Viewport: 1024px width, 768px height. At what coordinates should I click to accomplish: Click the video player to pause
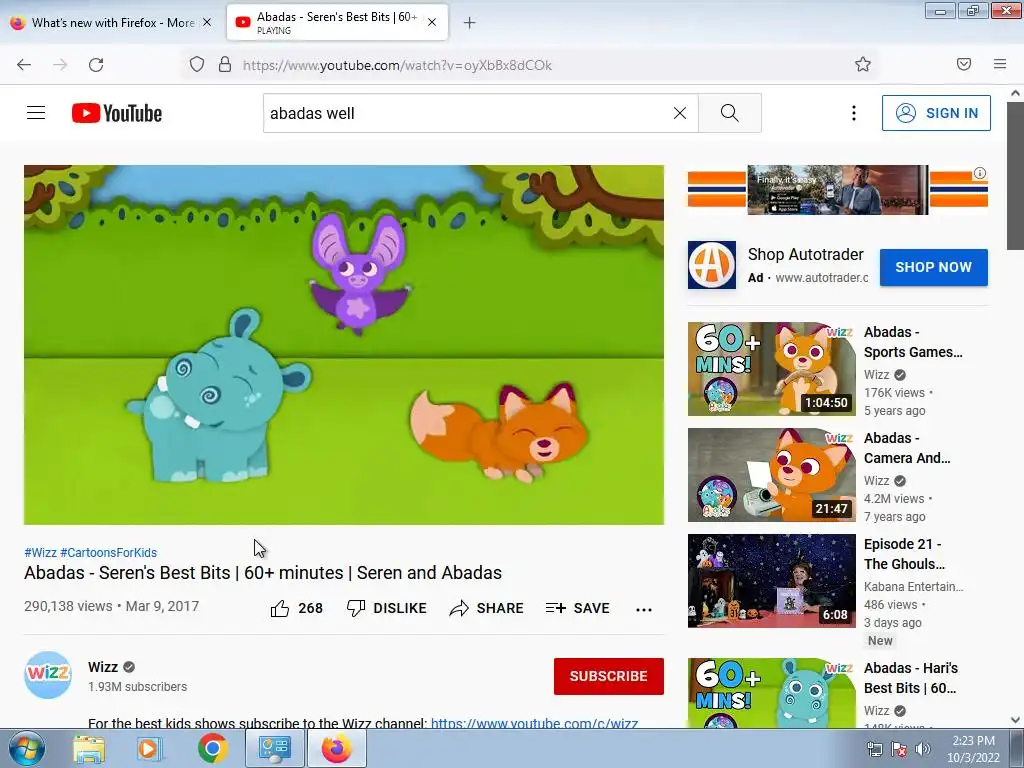coord(344,345)
